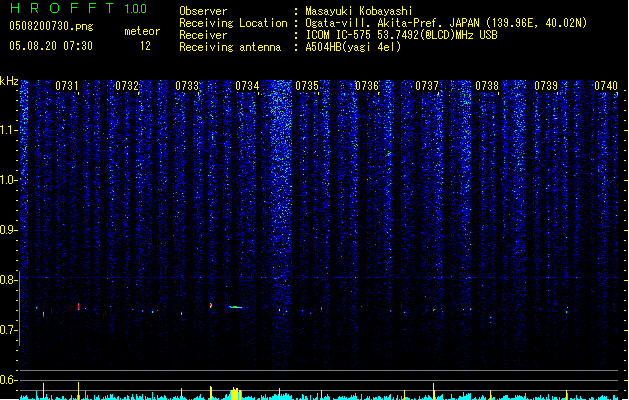The height and width of the screenshot is (400, 629).
Task: Click the meteor count value 12
Action: pyautogui.click(x=145, y=46)
